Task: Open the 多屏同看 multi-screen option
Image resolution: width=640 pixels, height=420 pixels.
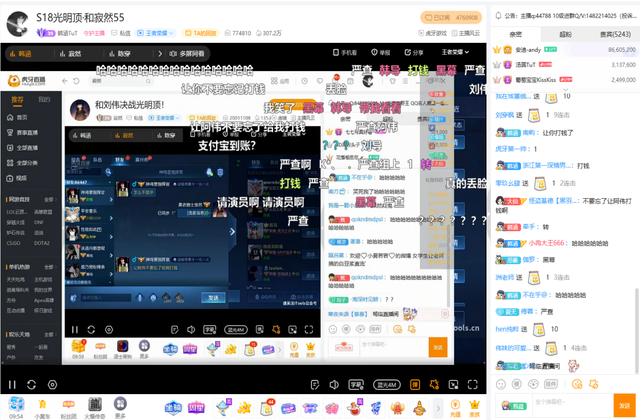Action: pos(192,52)
